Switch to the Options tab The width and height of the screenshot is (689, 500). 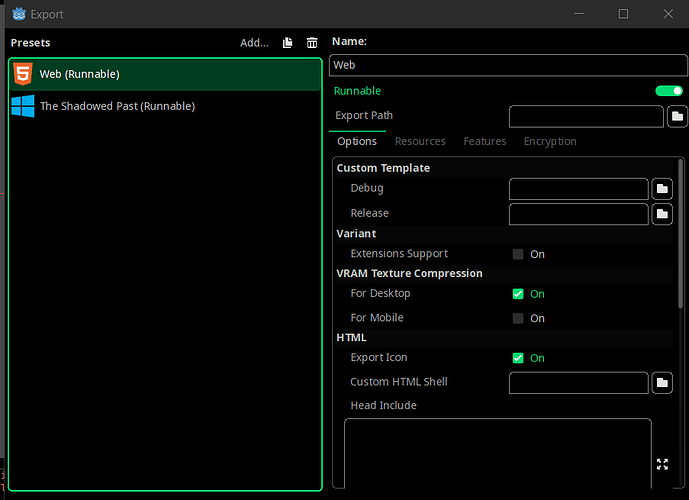(357, 141)
